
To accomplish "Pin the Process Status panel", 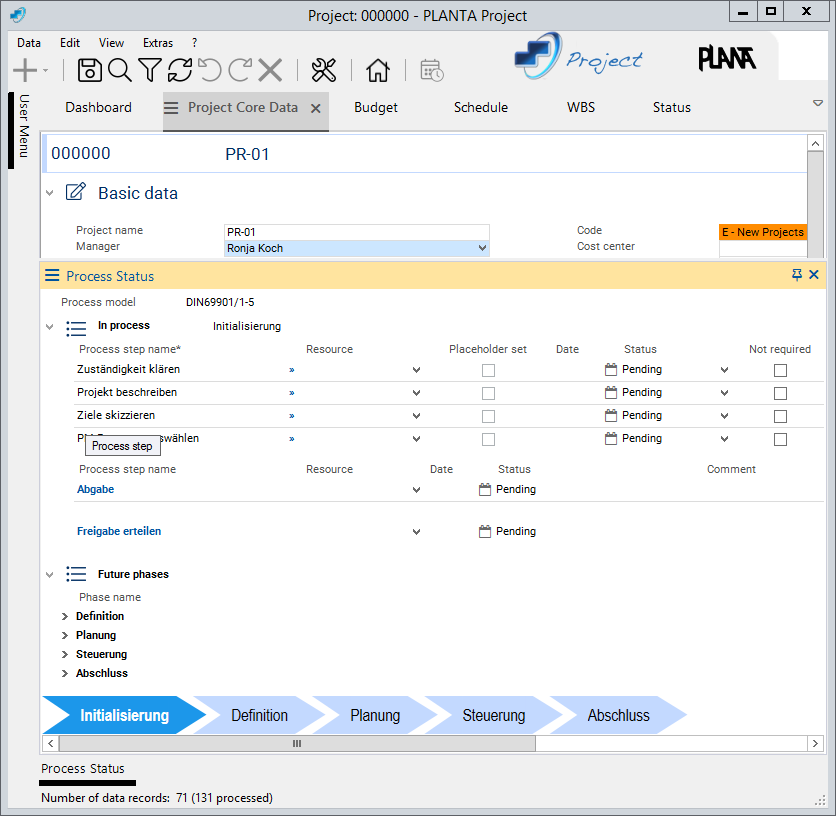I will (797, 275).
